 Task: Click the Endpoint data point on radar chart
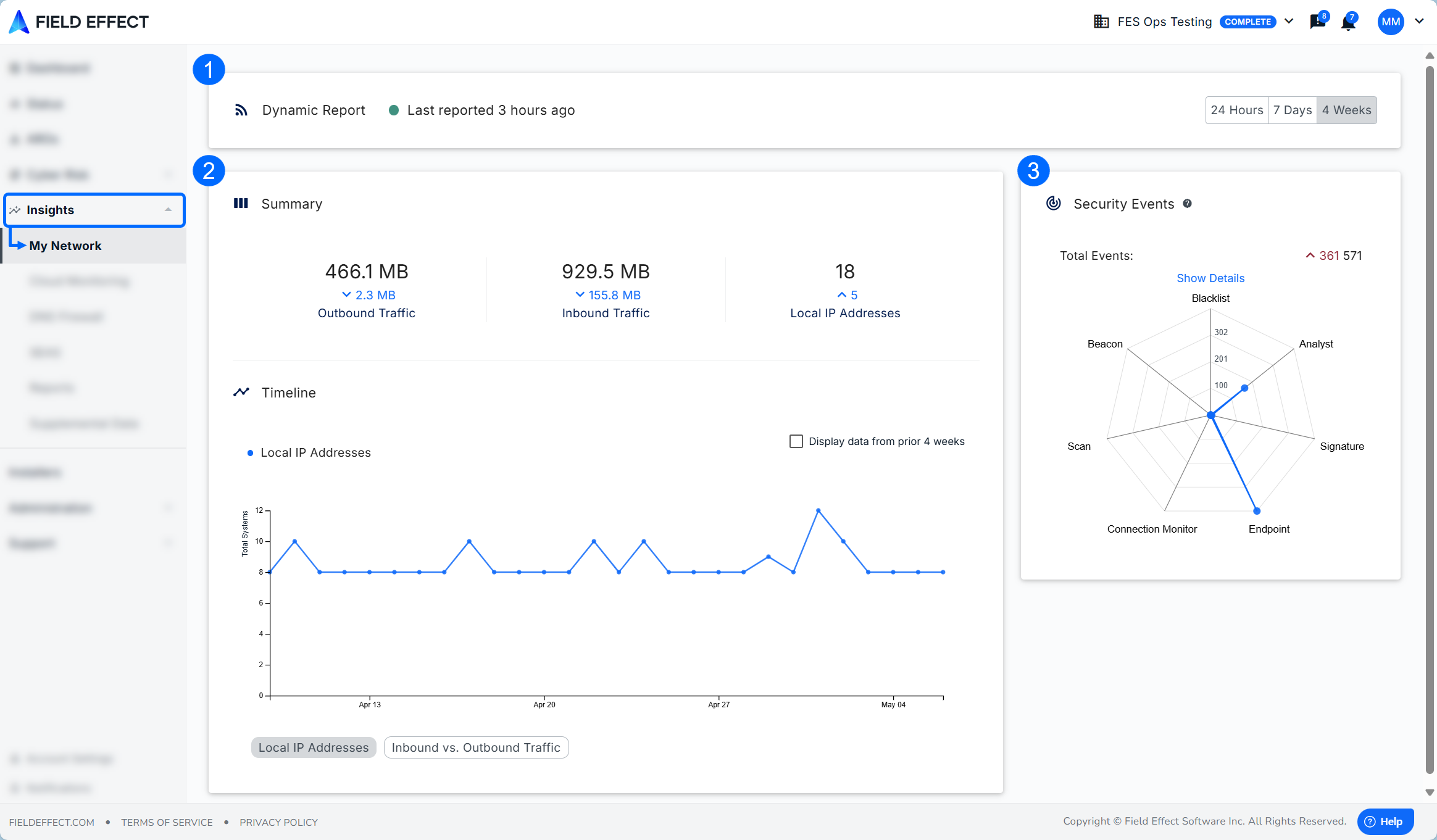tap(1257, 511)
